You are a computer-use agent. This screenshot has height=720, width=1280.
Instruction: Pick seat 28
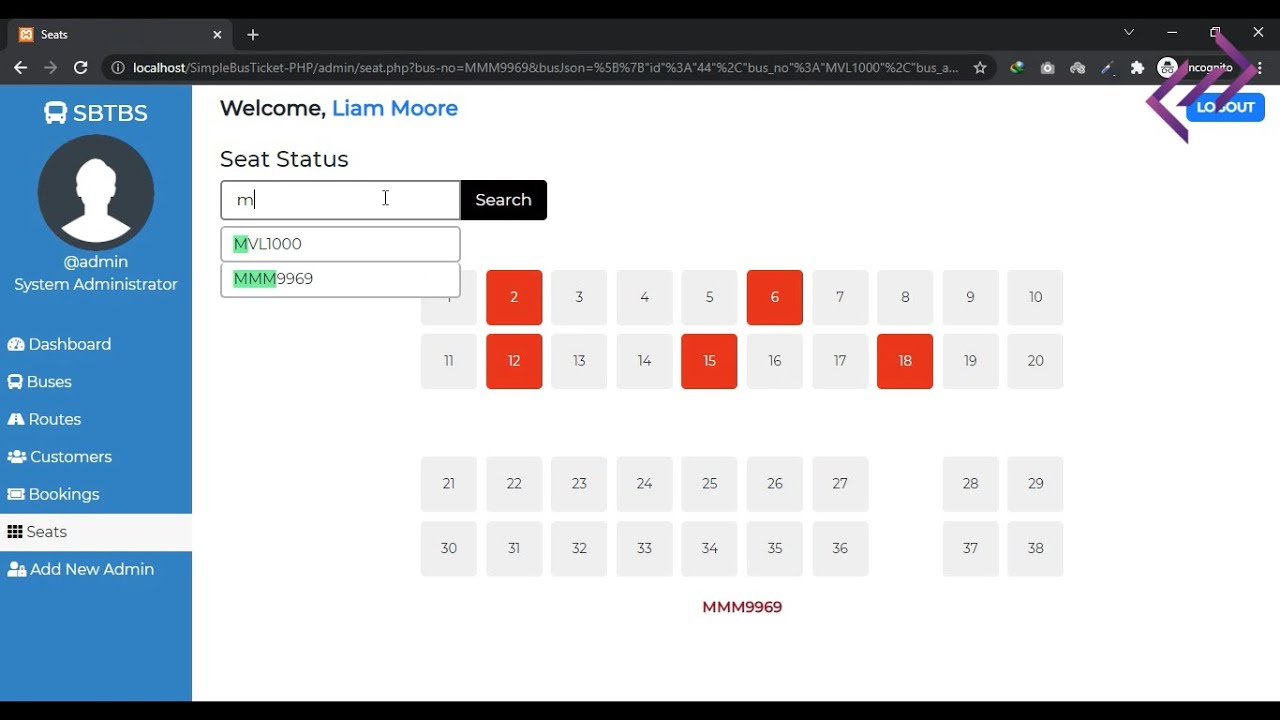coord(970,484)
